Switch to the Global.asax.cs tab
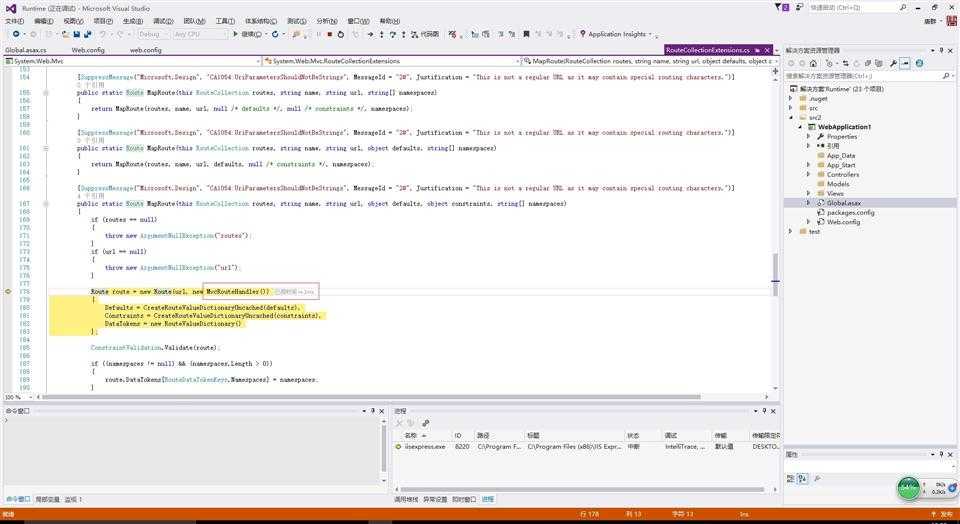Image resolution: width=960 pixels, height=524 pixels. coord(26,50)
